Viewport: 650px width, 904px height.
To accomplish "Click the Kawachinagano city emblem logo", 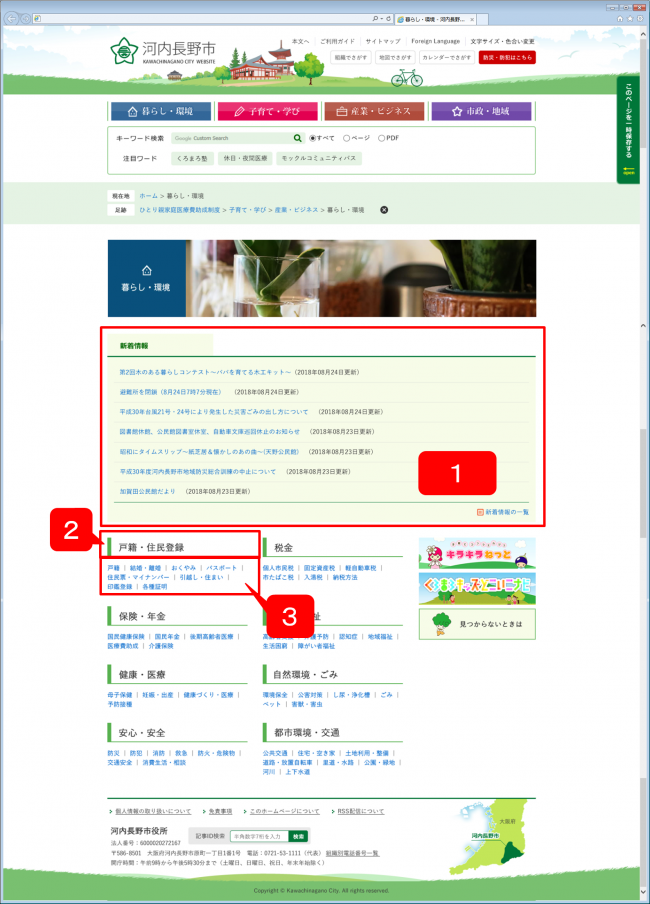I will point(124,51).
